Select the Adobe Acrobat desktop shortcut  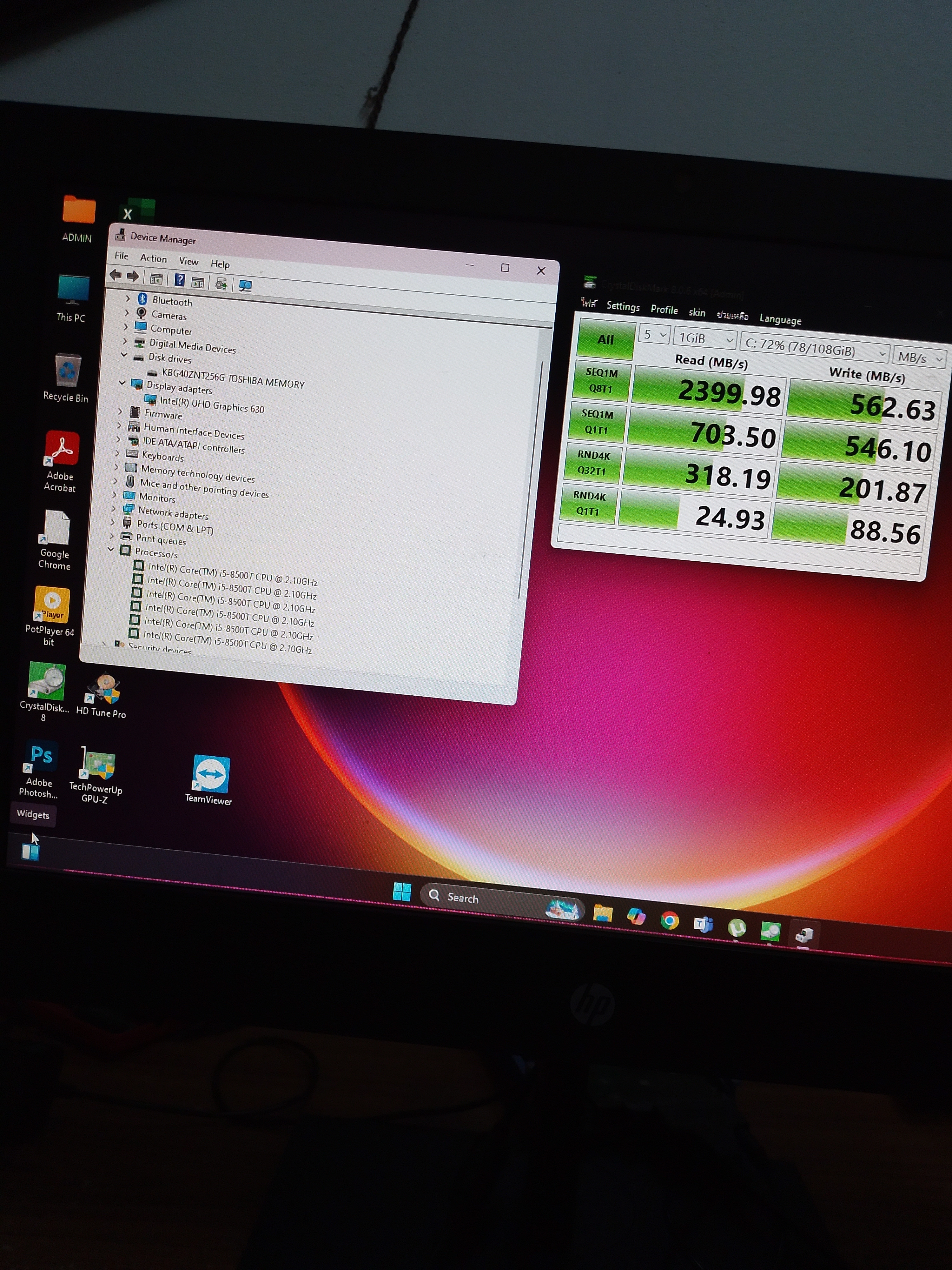pyautogui.click(x=61, y=461)
